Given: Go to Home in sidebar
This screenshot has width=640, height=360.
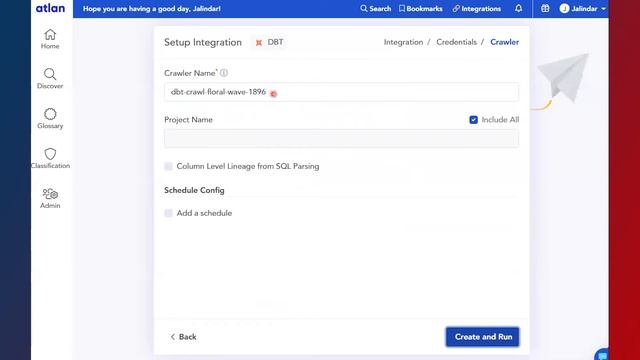Looking at the screenshot, I should (x=50, y=39).
